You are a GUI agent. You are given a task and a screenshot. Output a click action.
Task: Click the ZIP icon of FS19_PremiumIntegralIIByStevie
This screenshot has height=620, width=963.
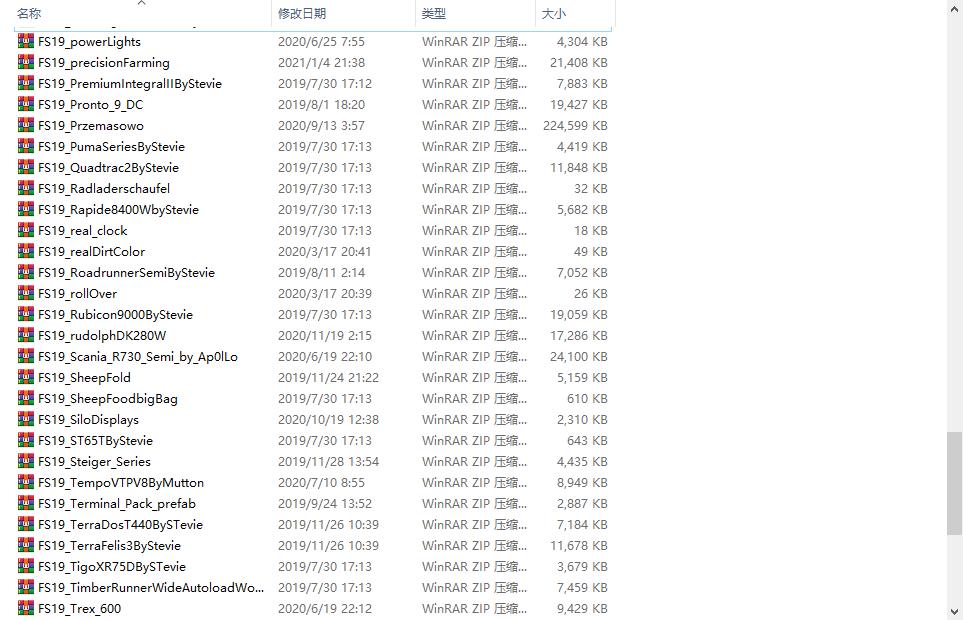[26, 83]
